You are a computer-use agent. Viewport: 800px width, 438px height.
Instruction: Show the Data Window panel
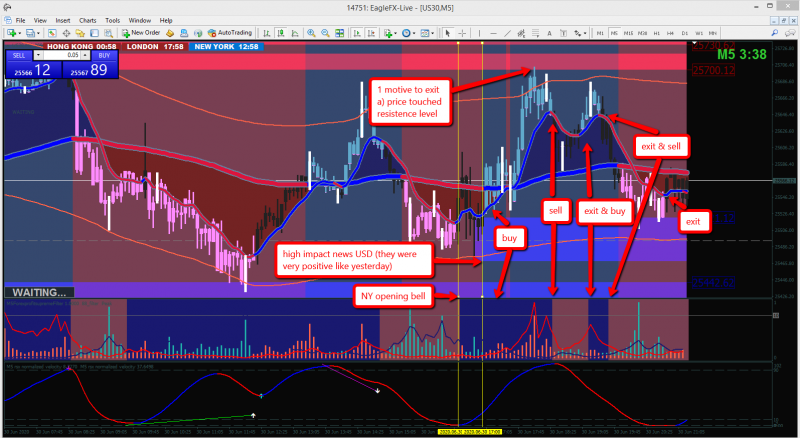66,33
